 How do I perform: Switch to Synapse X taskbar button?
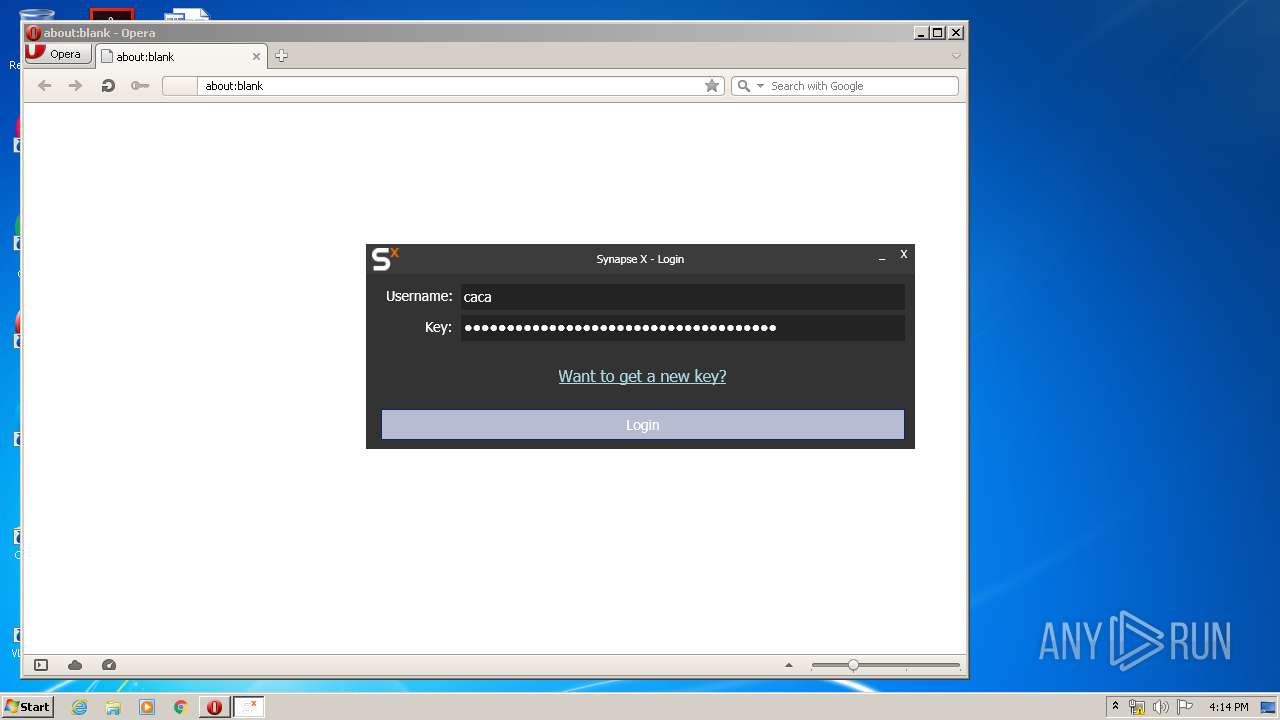click(250, 707)
